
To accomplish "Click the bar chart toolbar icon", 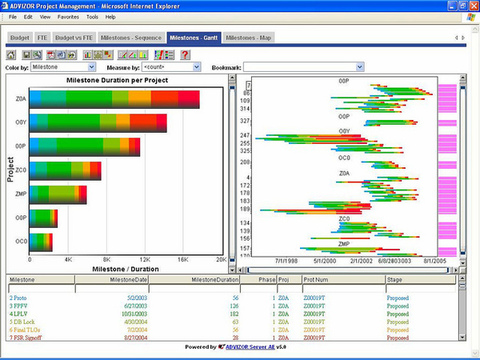I will click(88, 55).
